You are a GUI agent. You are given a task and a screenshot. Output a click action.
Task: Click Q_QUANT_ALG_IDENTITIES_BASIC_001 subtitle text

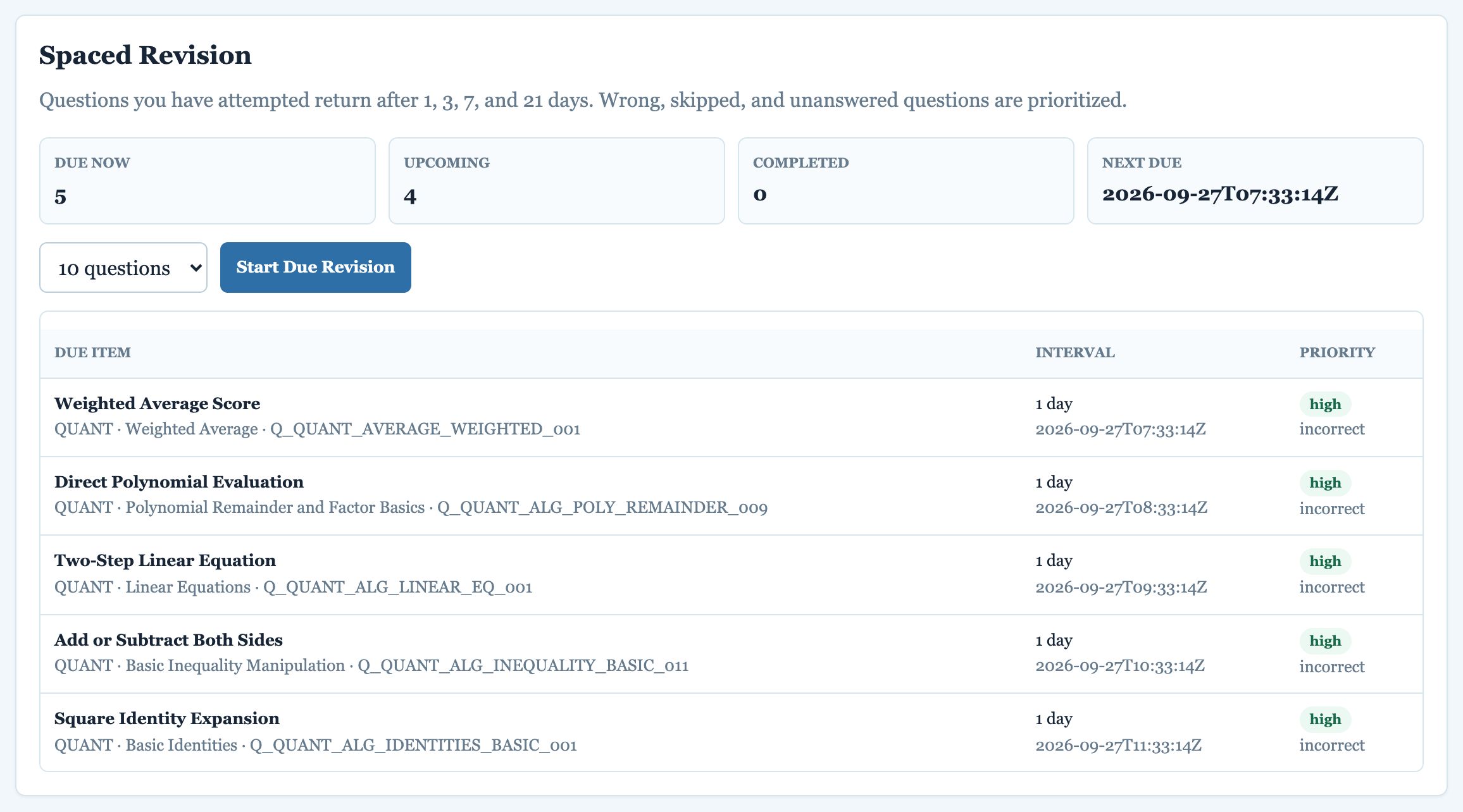[414, 746]
